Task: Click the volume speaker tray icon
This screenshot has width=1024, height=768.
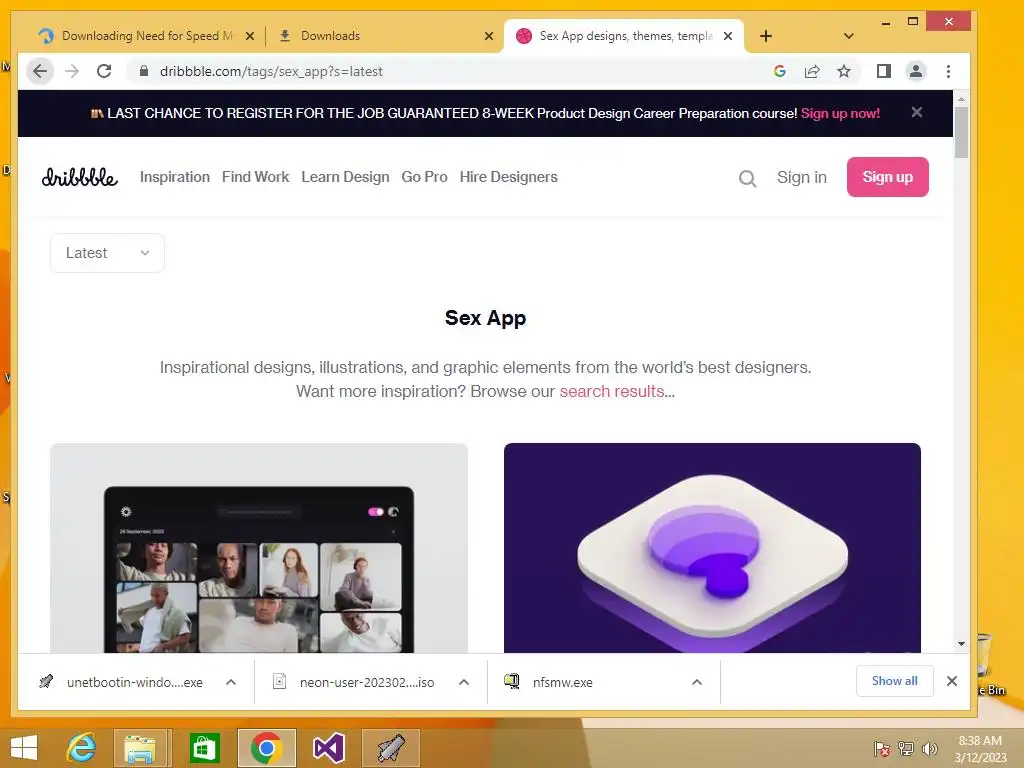Action: pyautogui.click(x=929, y=748)
